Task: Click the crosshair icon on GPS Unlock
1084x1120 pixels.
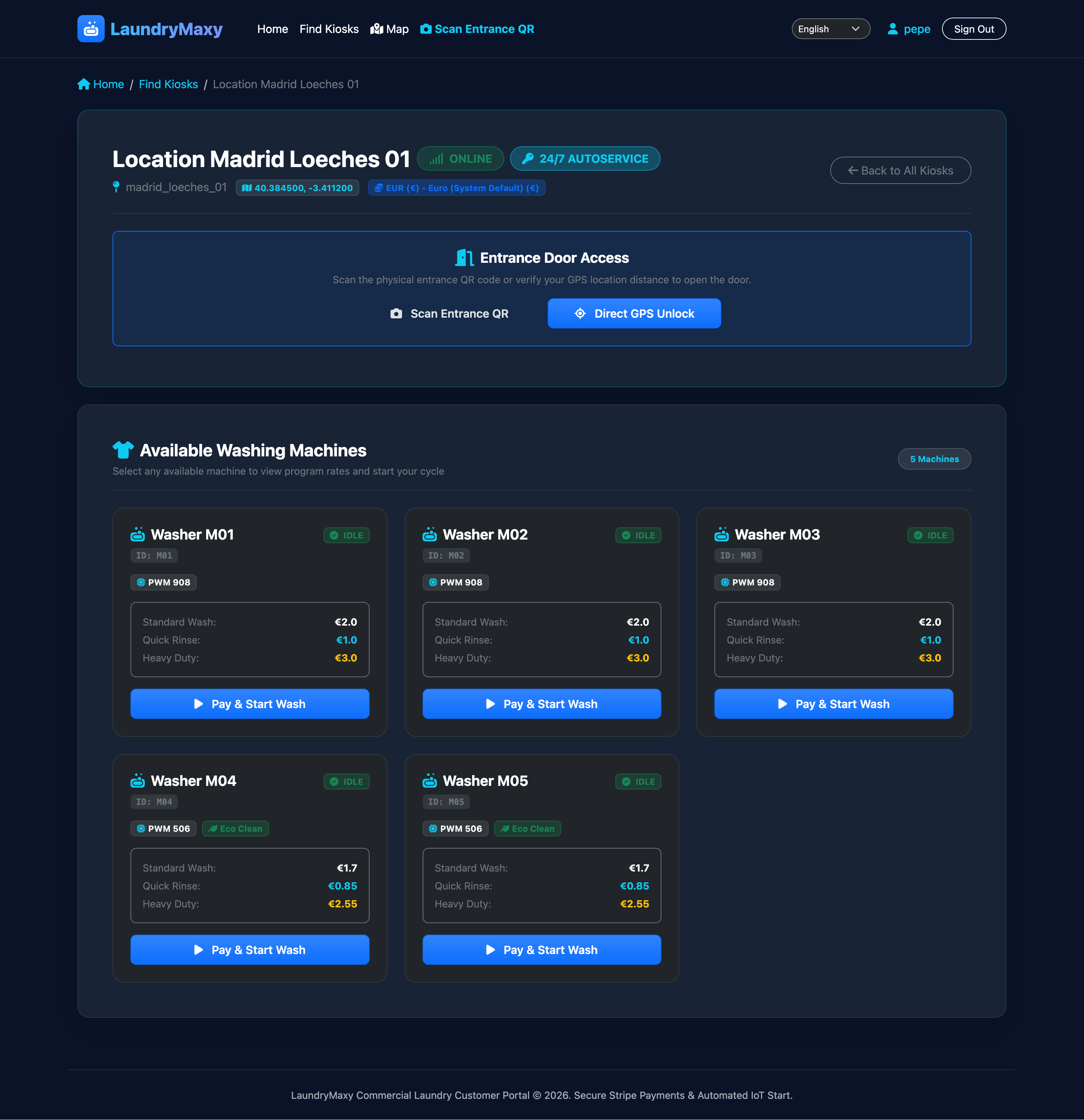Action: [580, 314]
